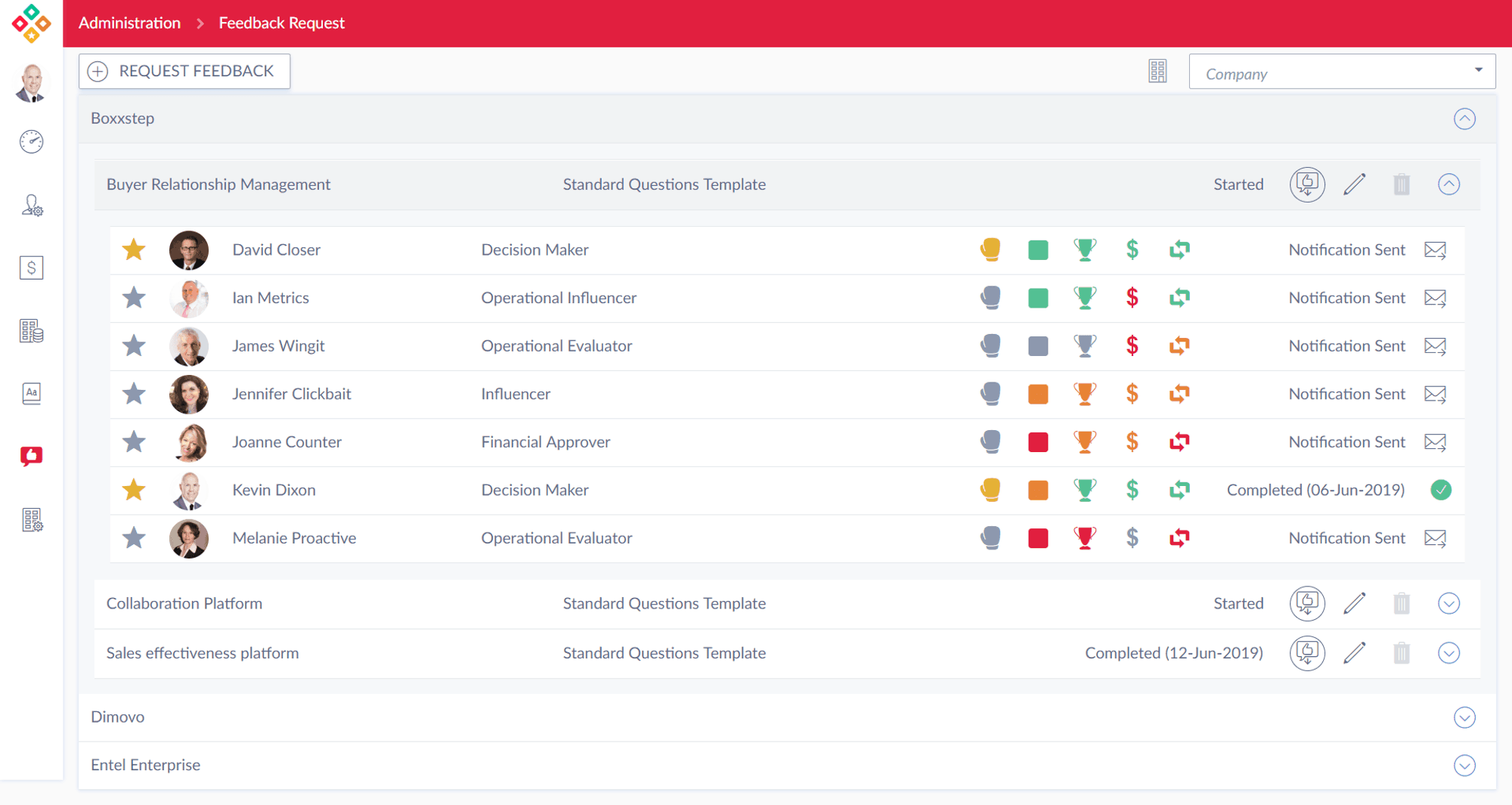The height and width of the screenshot is (805, 1512).
Task: Click envelope icon in David Closer's row
Action: coord(1434,250)
